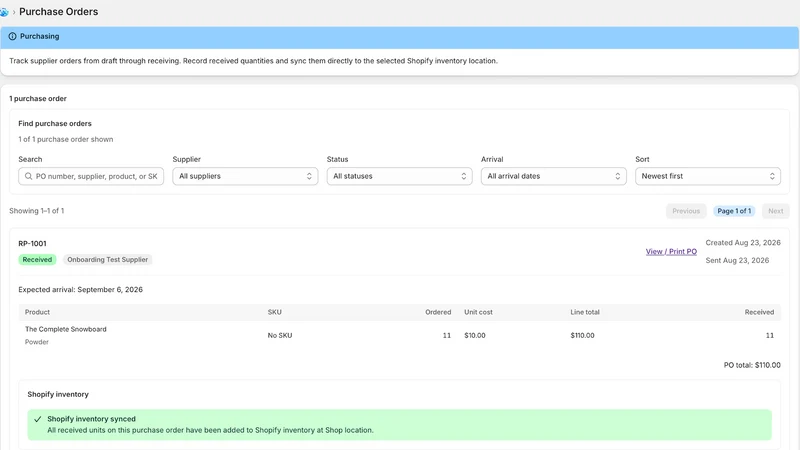Viewport: 800px width, 450px height.
Task: Open the All suppliers dropdown
Action: pyautogui.click(x=245, y=176)
